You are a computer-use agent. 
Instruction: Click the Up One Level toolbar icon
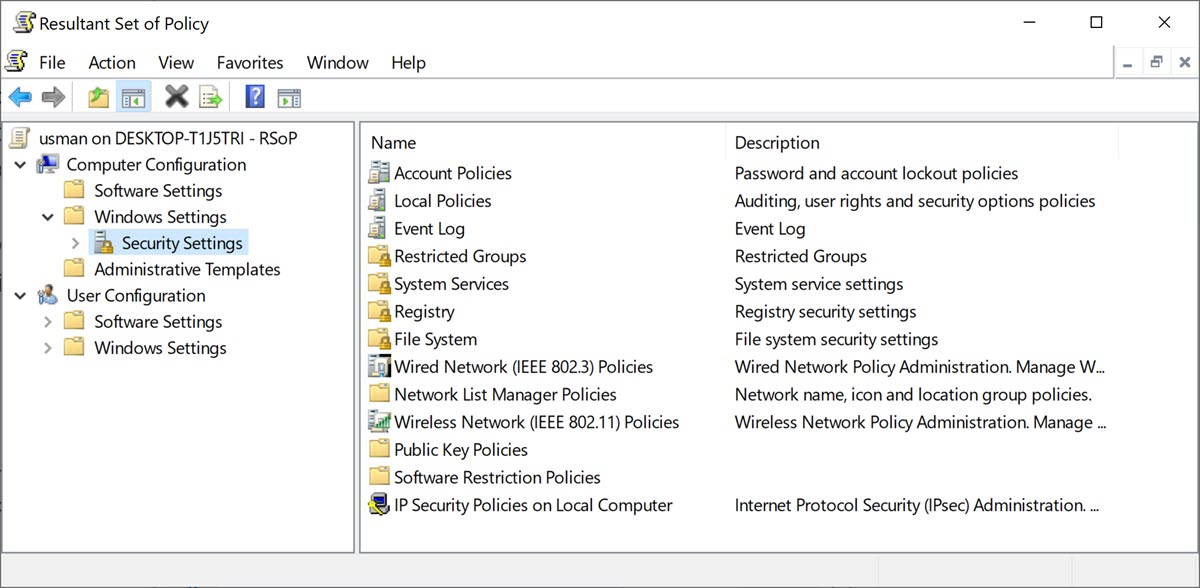click(x=98, y=97)
